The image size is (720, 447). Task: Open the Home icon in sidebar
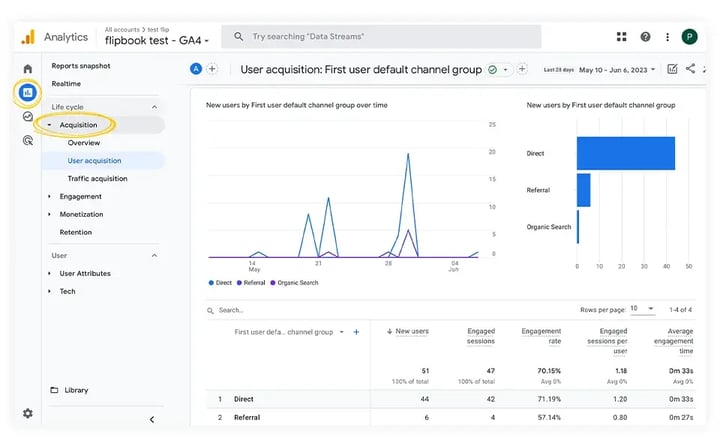[x=28, y=69]
